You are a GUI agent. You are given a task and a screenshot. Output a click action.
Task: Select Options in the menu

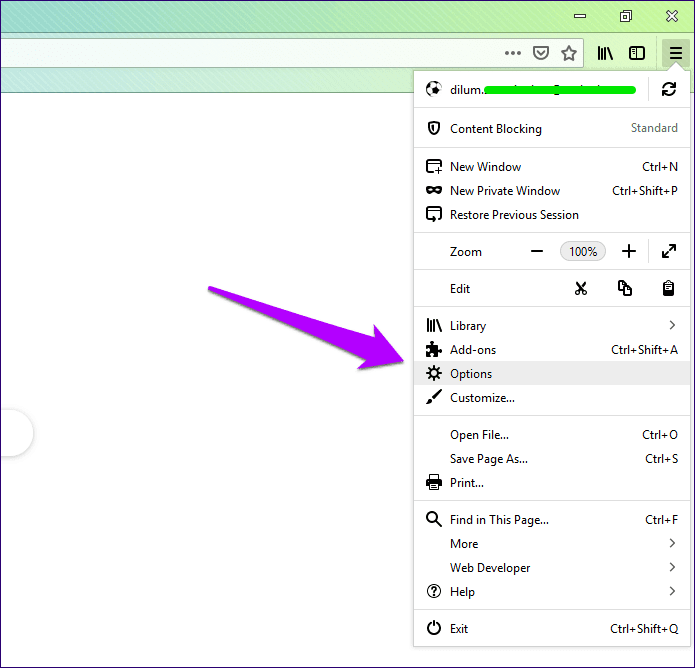click(x=552, y=374)
